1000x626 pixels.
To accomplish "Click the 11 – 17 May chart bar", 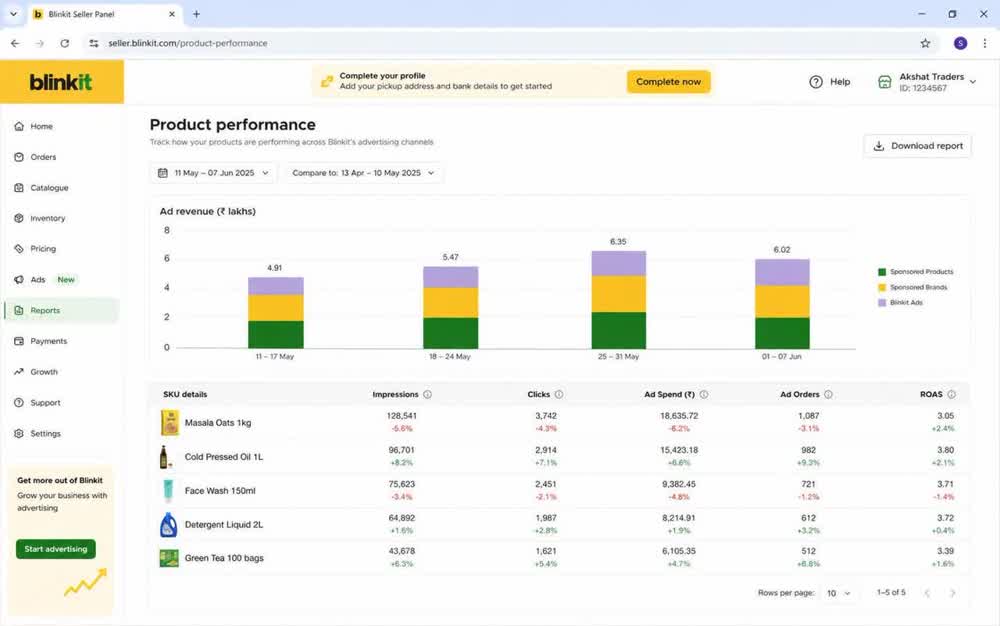I will click(276, 313).
